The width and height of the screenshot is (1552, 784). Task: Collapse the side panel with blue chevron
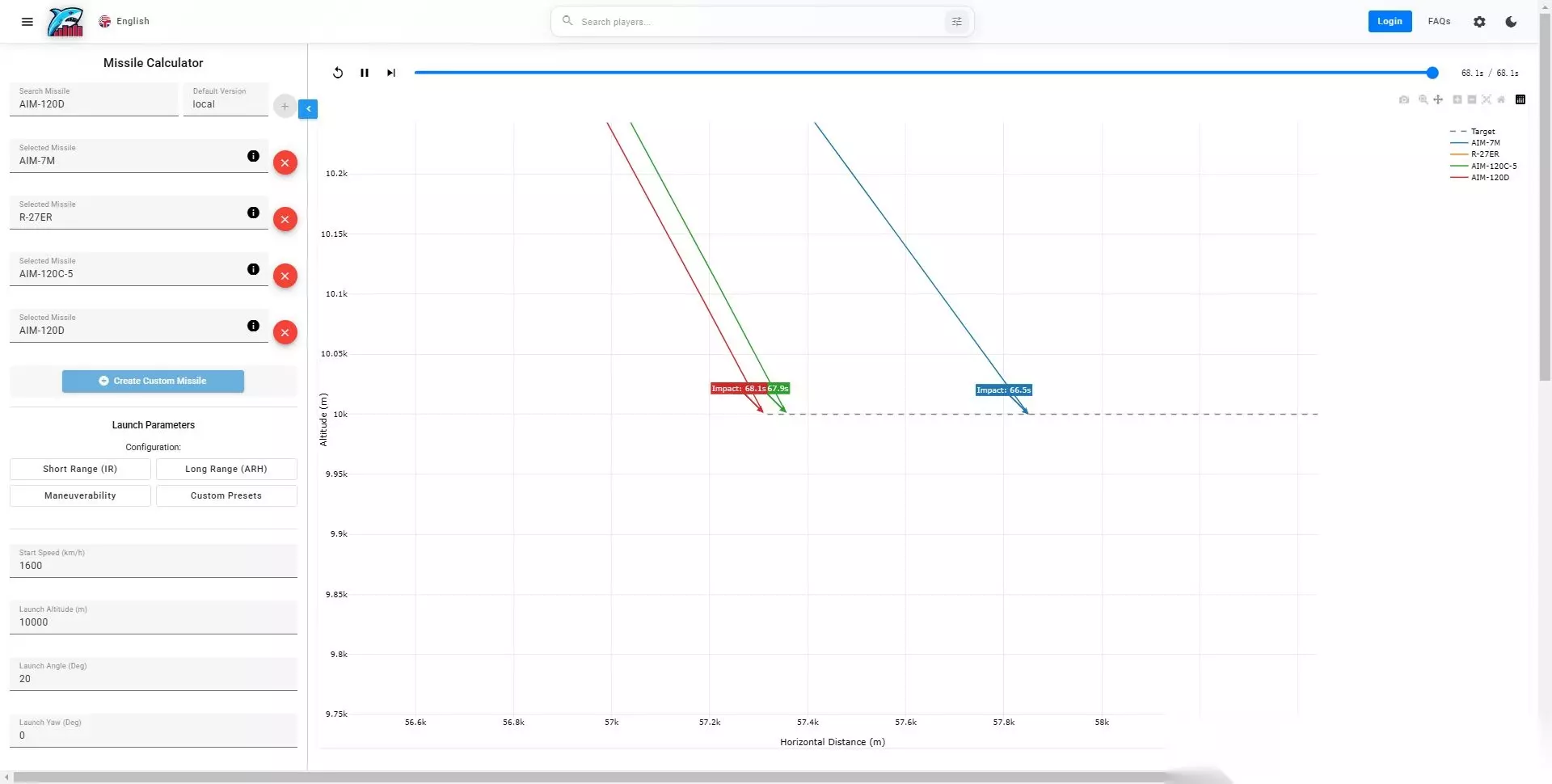(x=308, y=108)
